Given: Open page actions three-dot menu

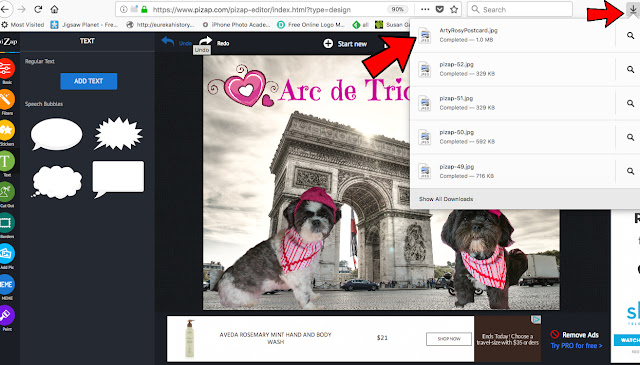Looking at the screenshot, I should click(x=425, y=9).
